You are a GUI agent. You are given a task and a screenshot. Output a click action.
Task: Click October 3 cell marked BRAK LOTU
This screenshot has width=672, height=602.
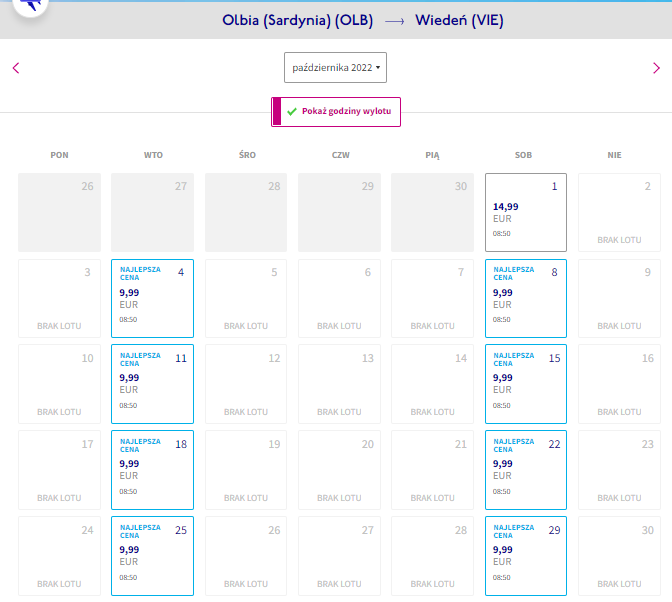(59, 298)
